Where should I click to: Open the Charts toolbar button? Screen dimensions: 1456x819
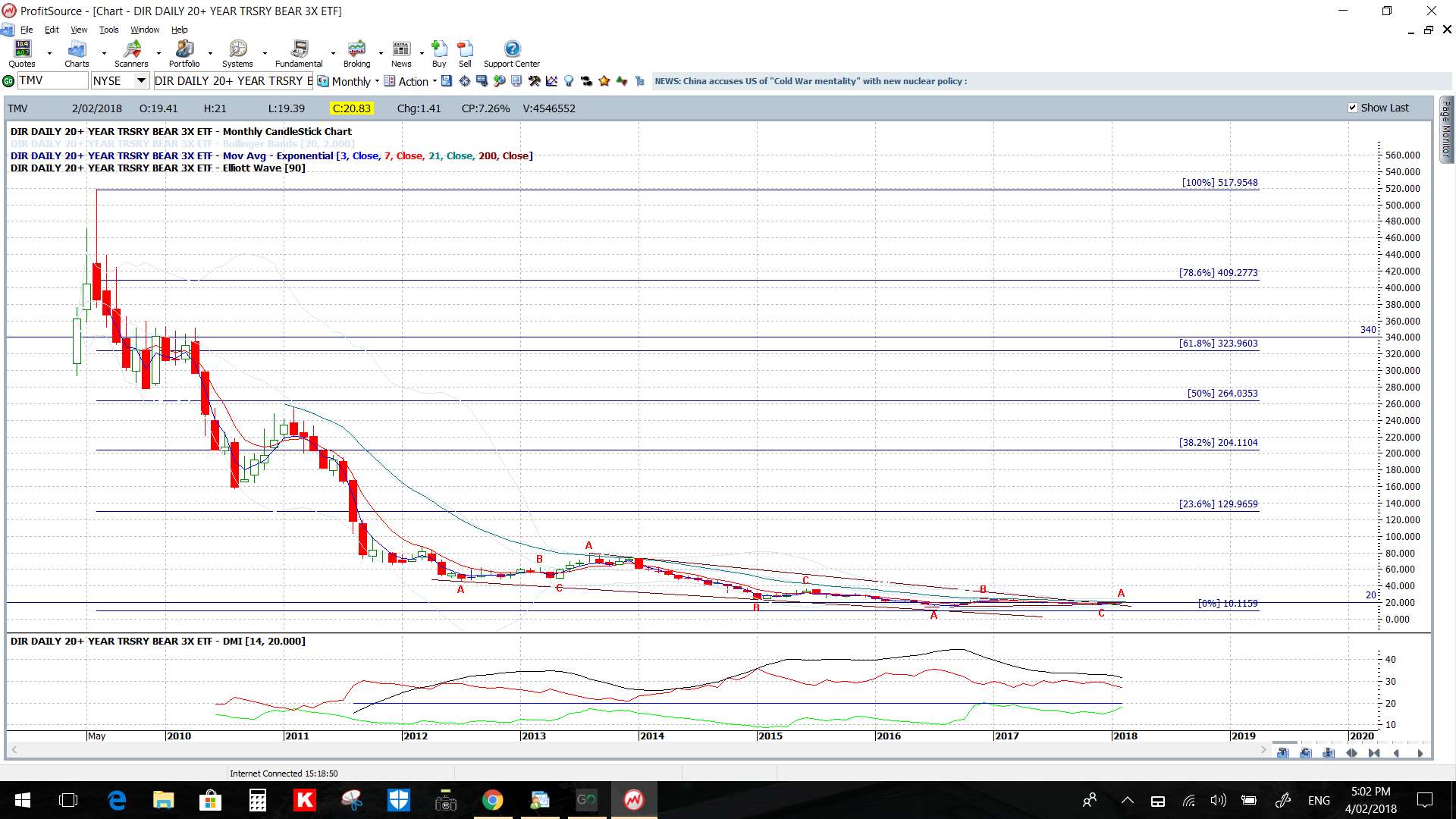coord(77,54)
